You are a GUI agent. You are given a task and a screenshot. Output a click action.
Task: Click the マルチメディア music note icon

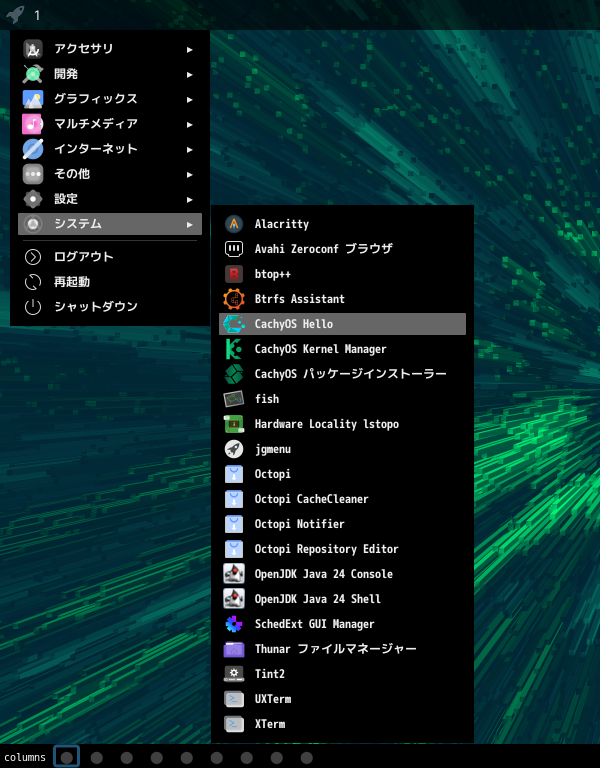coord(33,124)
